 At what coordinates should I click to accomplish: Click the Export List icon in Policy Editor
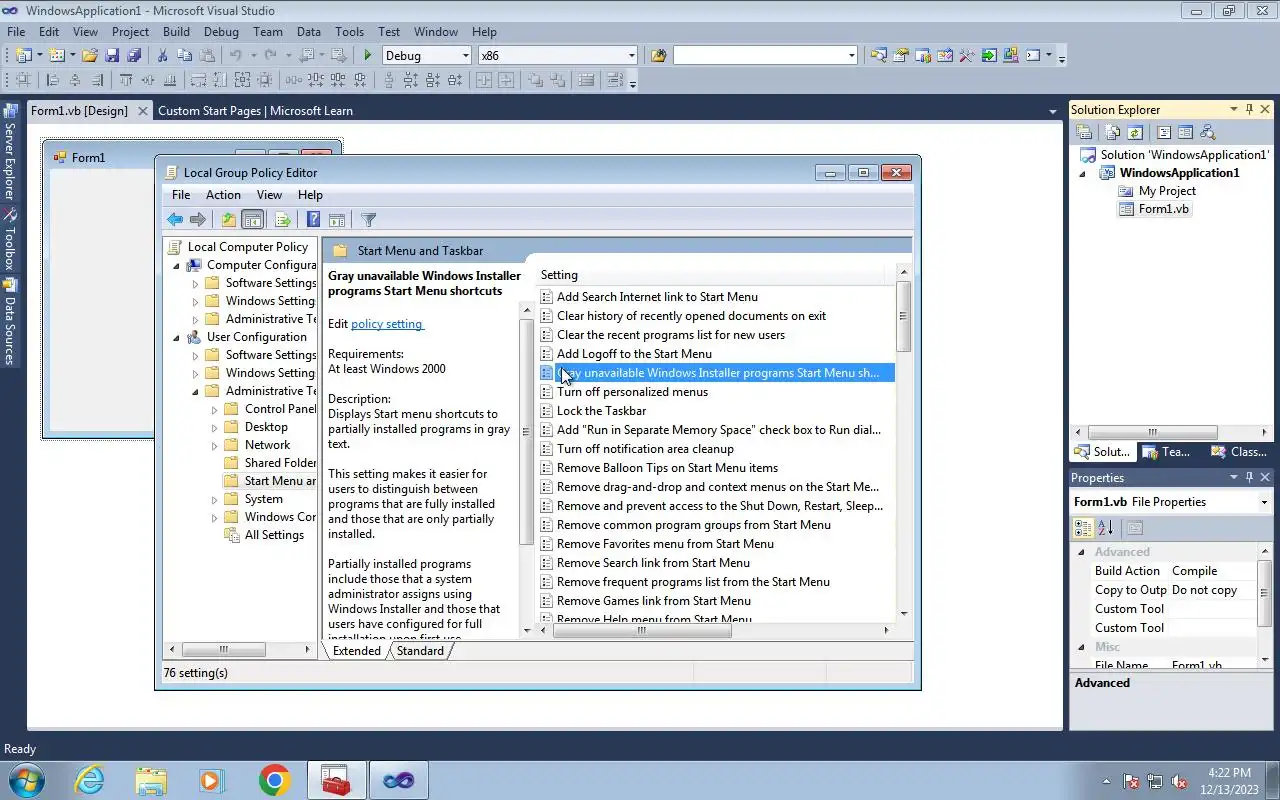(x=283, y=220)
